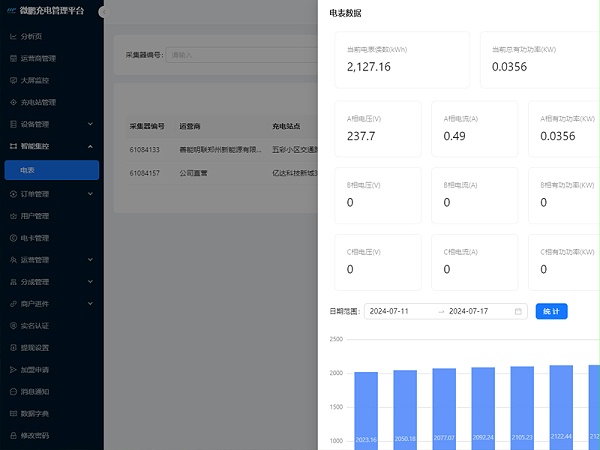Focus the 采集器编号 input field
This screenshot has width=600, height=450.
[241, 55]
